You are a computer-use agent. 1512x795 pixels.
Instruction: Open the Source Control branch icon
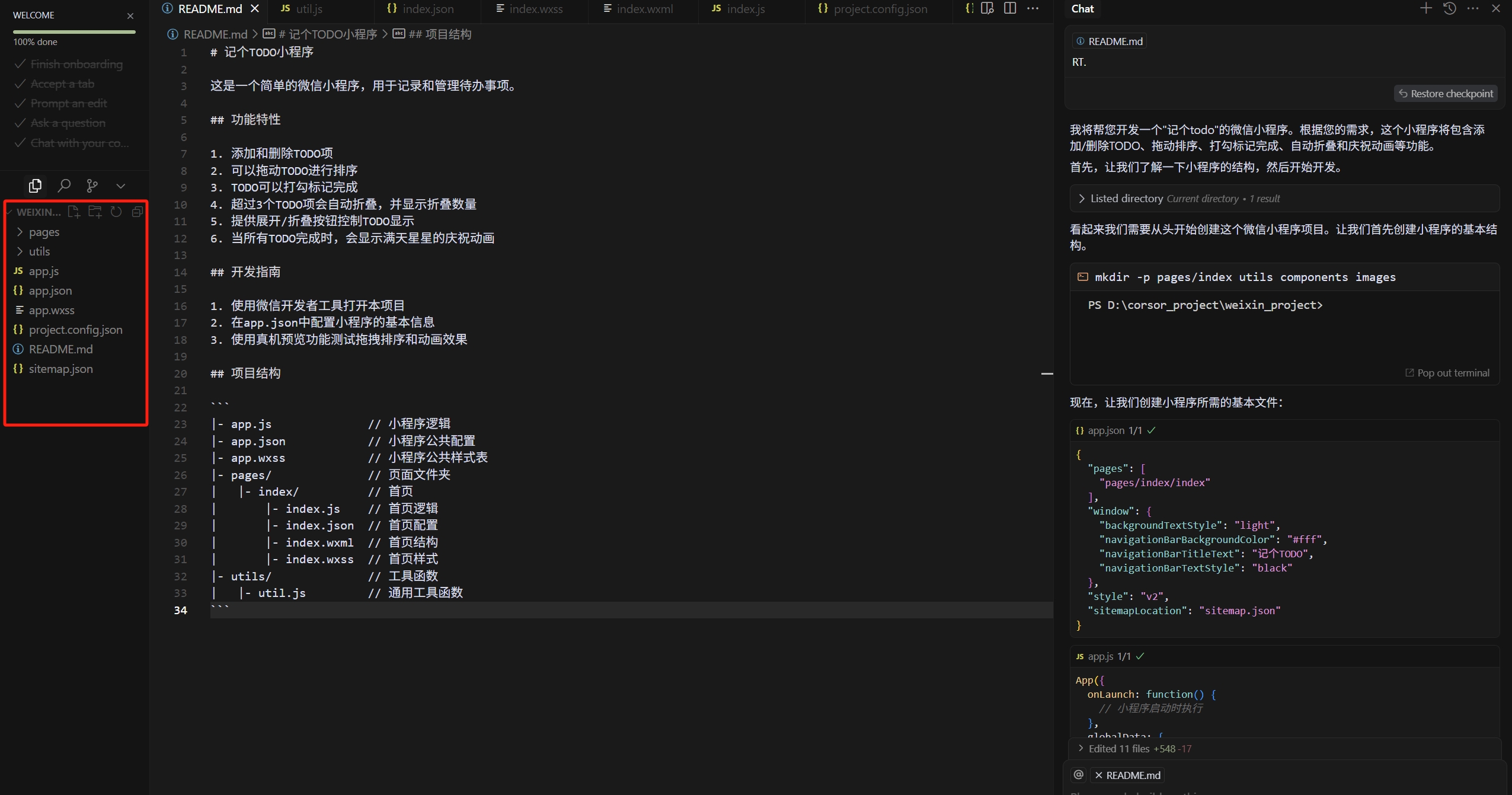92,186
